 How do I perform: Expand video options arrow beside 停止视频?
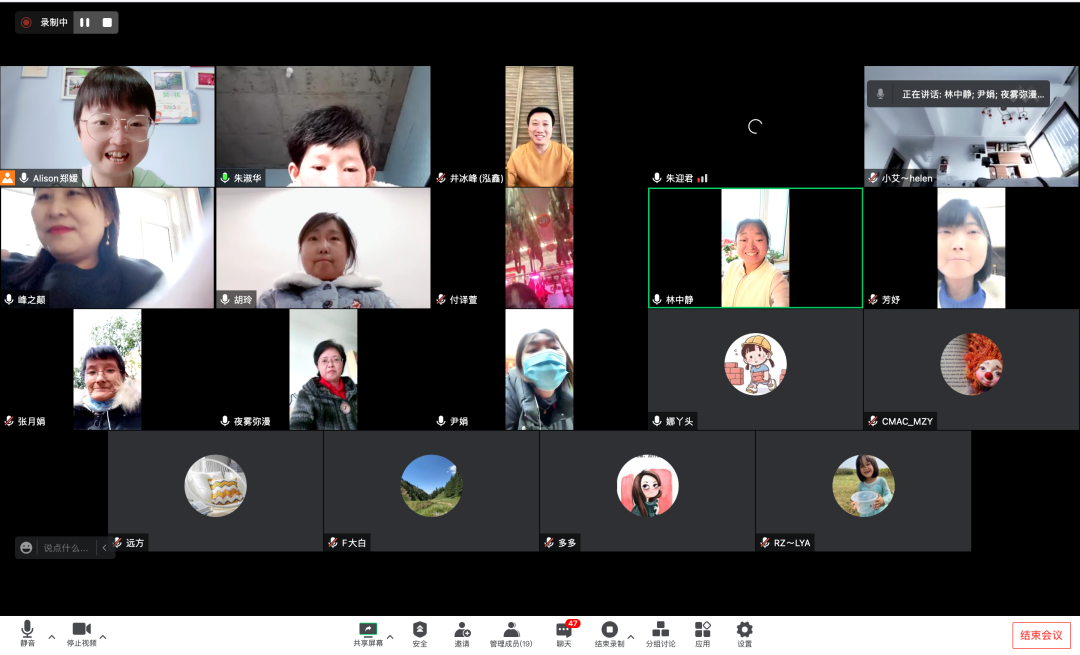(103, 637)
